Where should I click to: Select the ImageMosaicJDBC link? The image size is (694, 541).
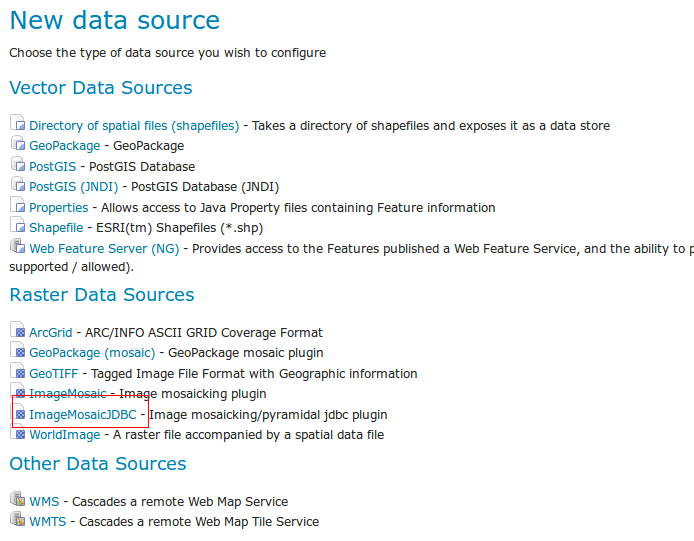pos(83,415)
